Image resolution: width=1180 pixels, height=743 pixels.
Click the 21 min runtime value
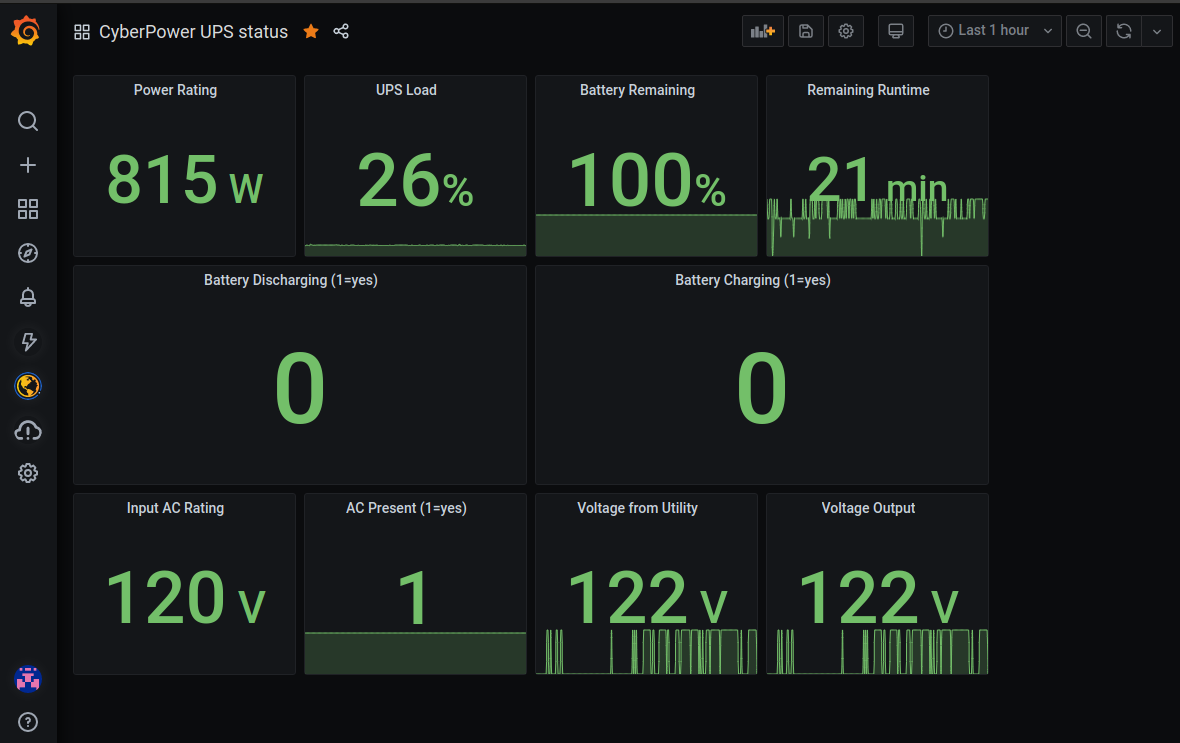click(877, 180)
